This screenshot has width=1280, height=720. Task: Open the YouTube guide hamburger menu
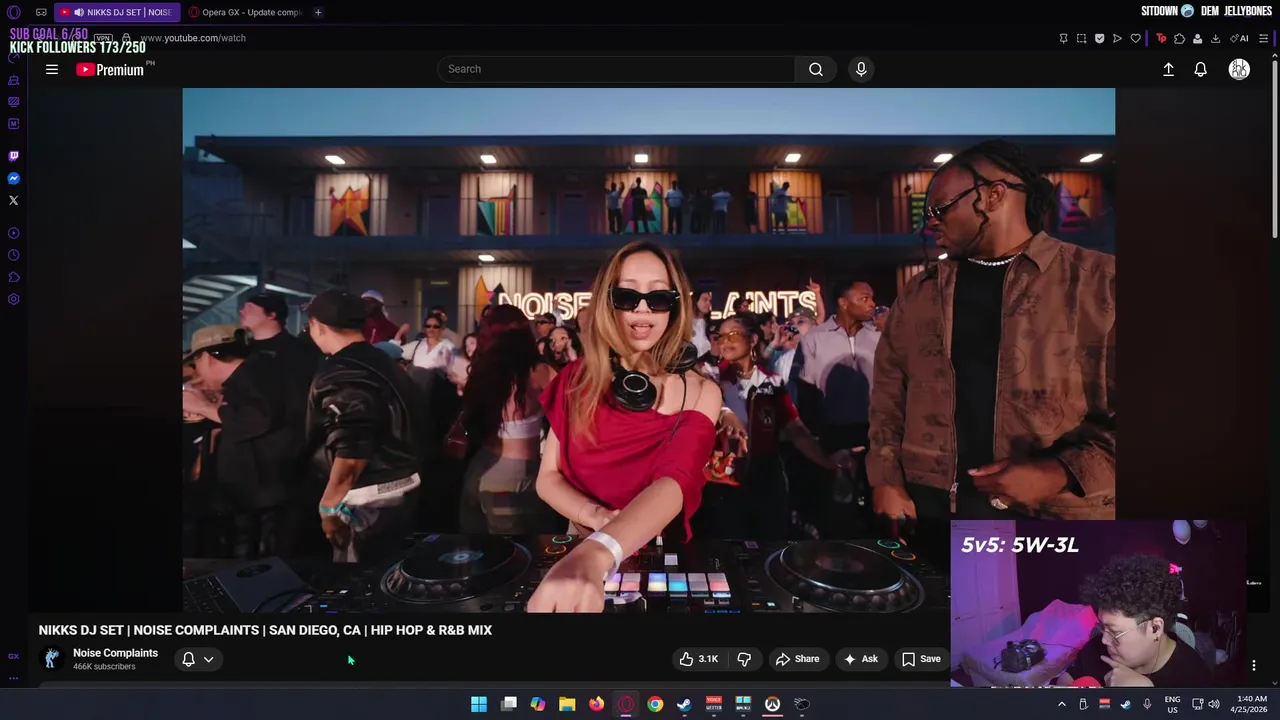[52, 69]
